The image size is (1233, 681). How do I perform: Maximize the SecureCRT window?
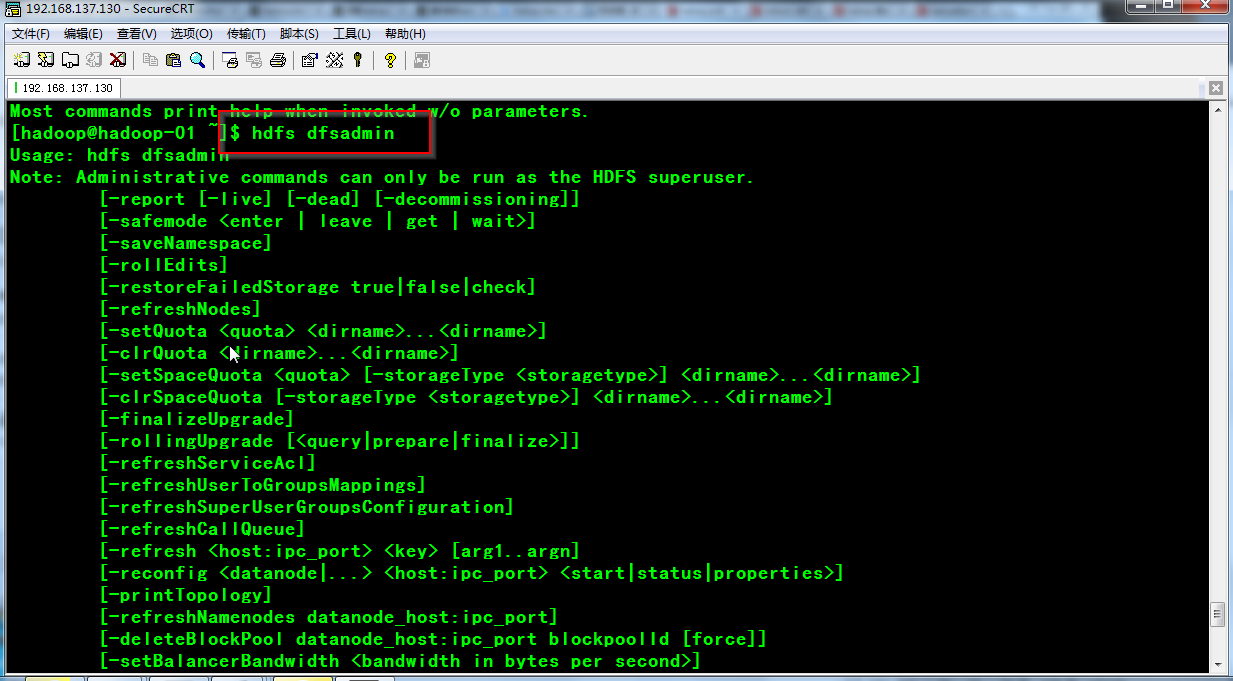pos(1167,8)
